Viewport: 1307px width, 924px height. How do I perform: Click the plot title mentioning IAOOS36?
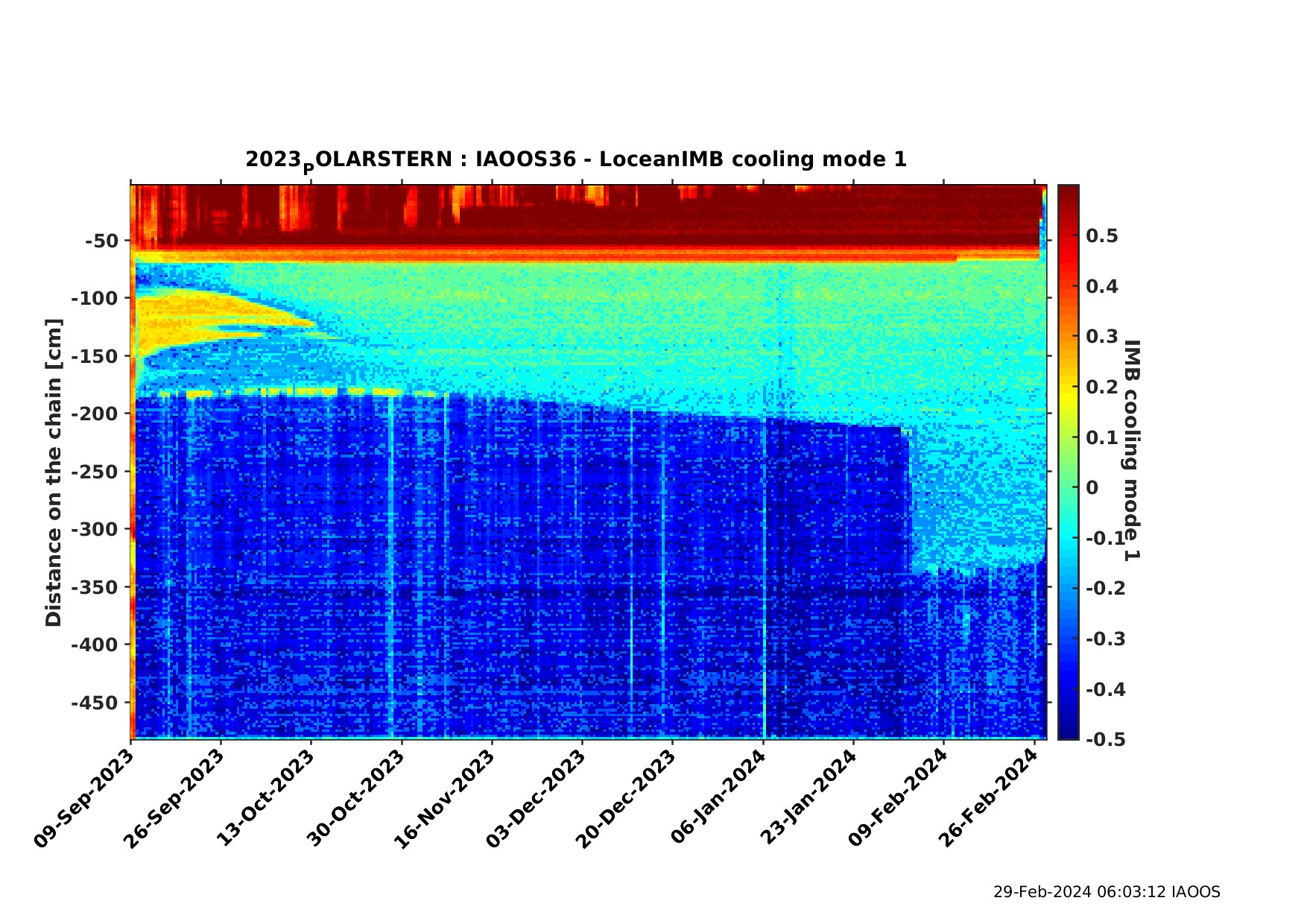(x=575, y=160)
